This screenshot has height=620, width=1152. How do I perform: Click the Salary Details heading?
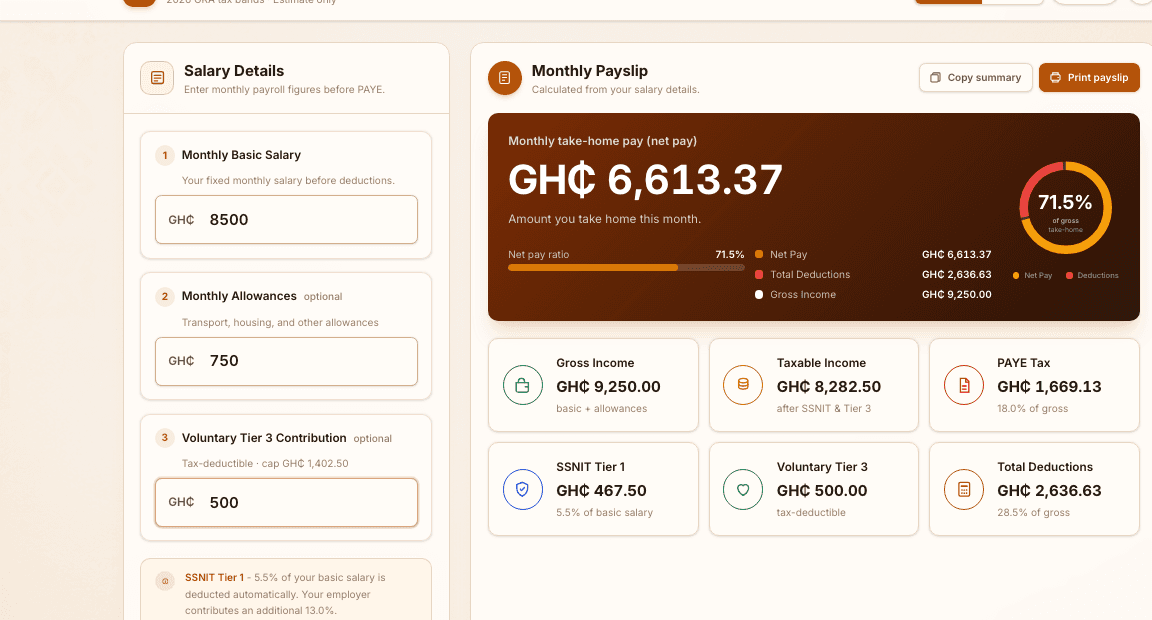click(x=234, y=71)
